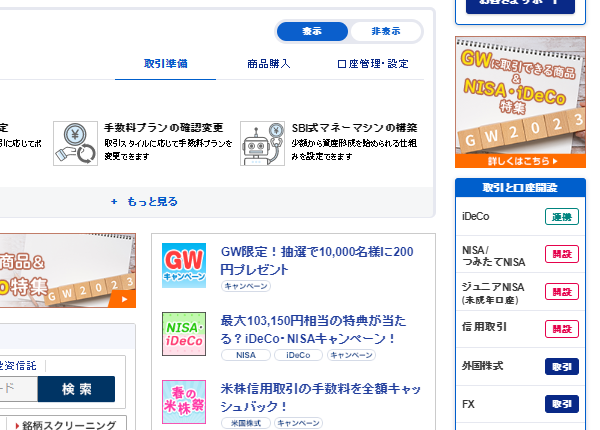Click the yen hand fee plan icon
Screen dimensions: 600x430
pyautogui.click(x=75, y=143)
